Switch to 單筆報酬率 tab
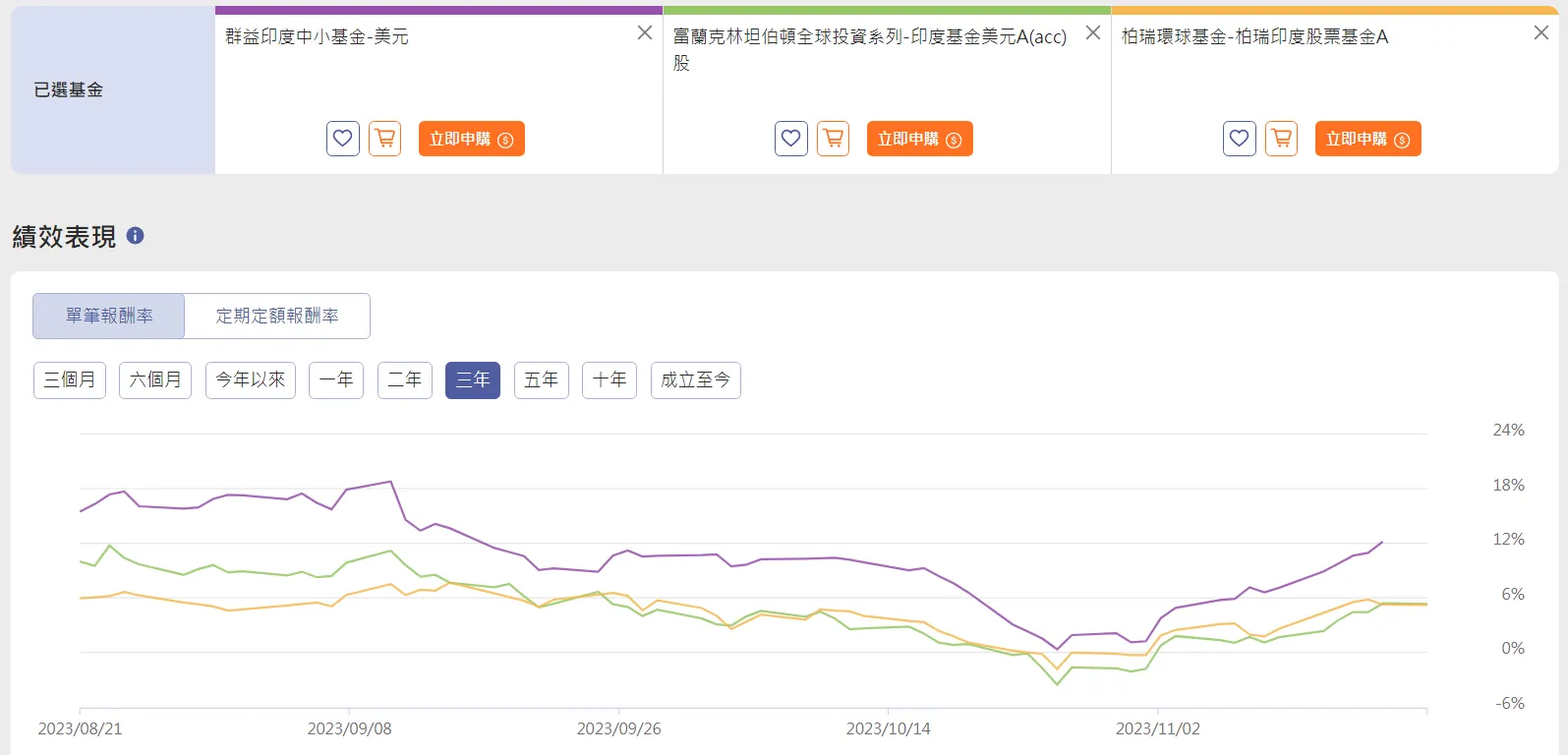This screenshot has width=1568, height=755. (109, 316)
